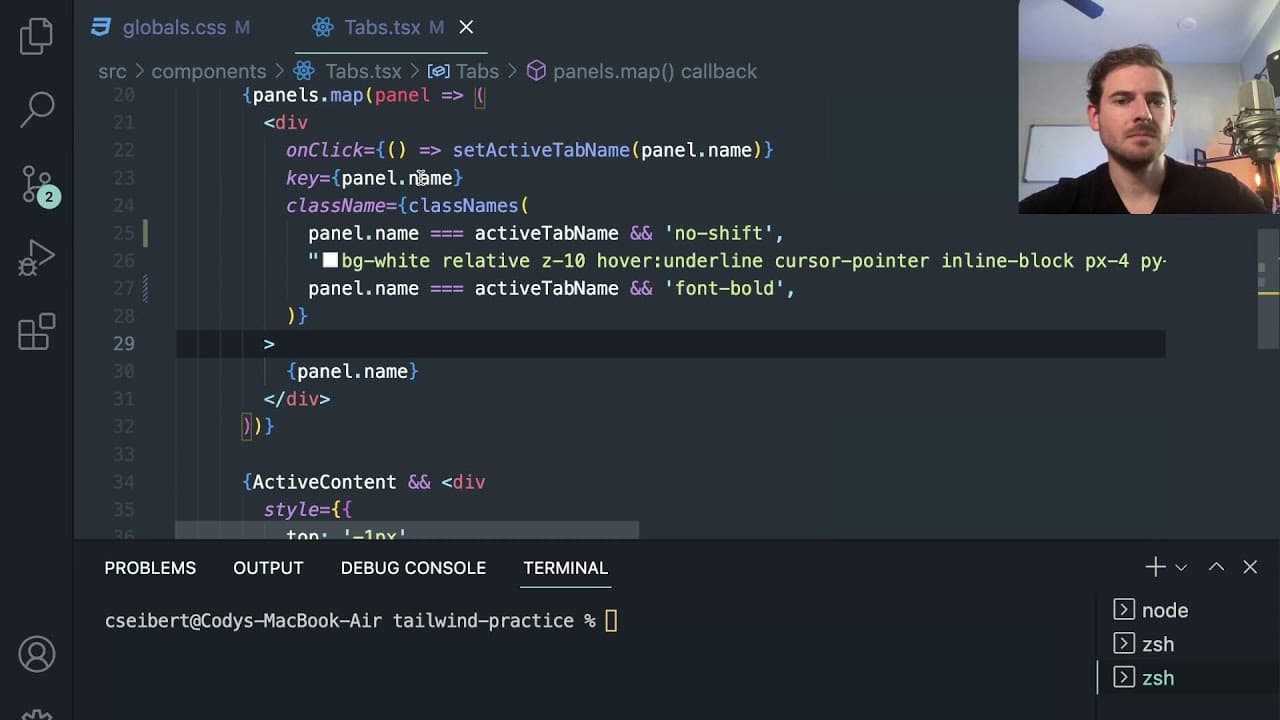Click the 'font-bold' string on line 27
Image resolution: width=1280 pixels, height=720 pixels.
tap(724, 288)
